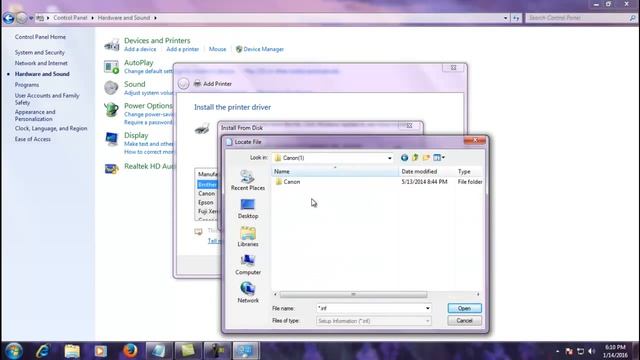Screen dimensions: 640x360
Task: Click the Action Center flag icon
Action: tap(569, 351)
